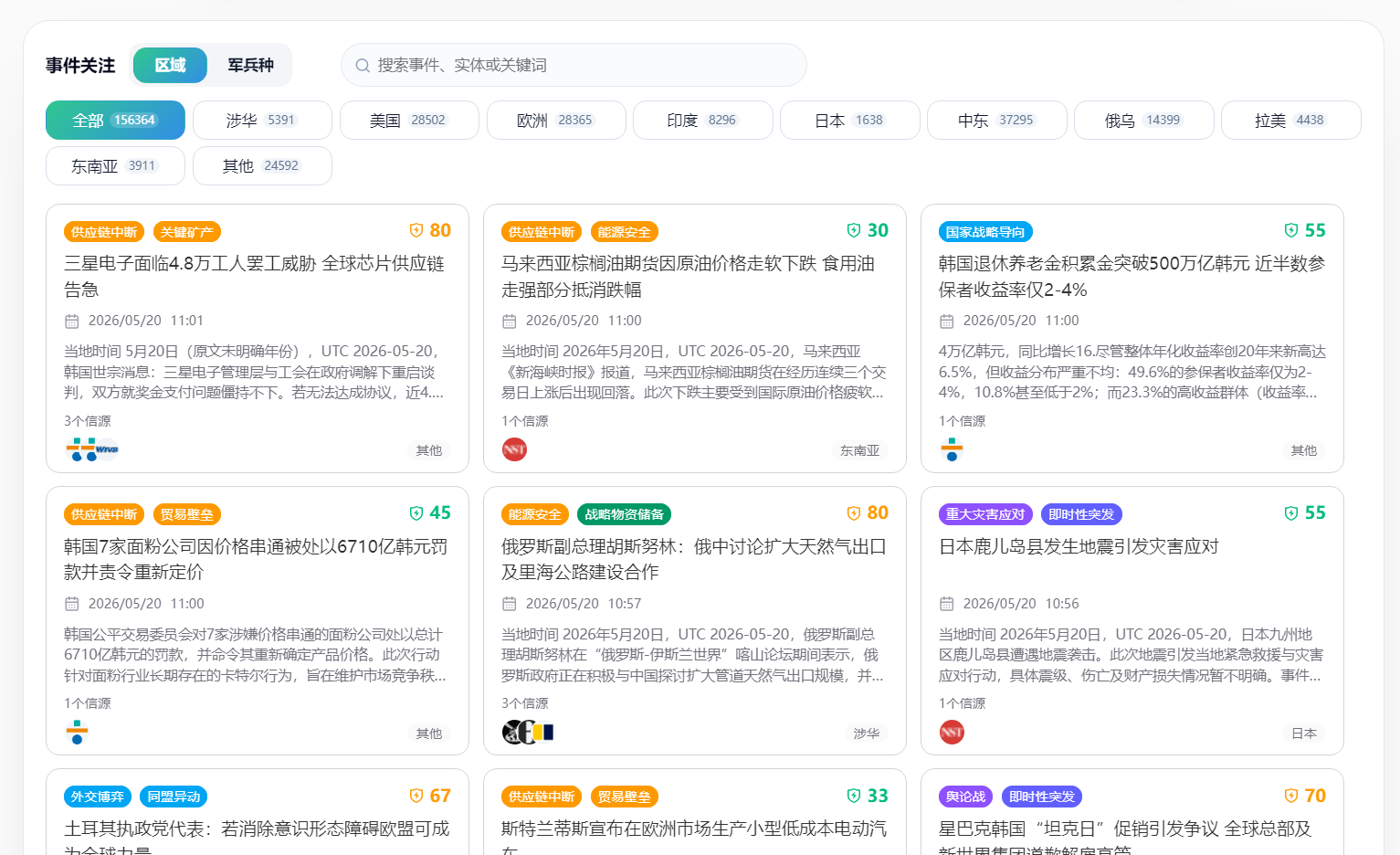Click calendar icon on Korean pension card
The image size is (1400, 855).
coord(947,322)
